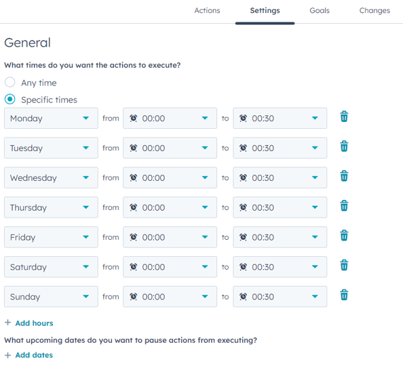Delete the Sunday time row
This screenshot has width=403, height=372.
click(x=344, y=295)
